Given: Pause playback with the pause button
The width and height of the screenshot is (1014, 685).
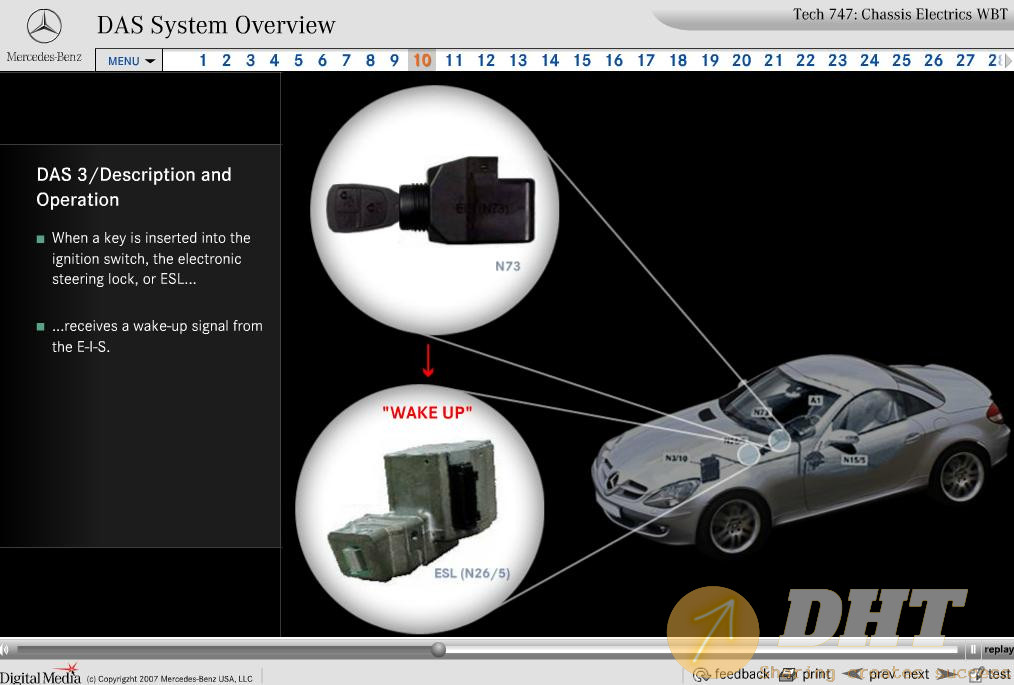Looking at the screenshot, I should [973, 649].
